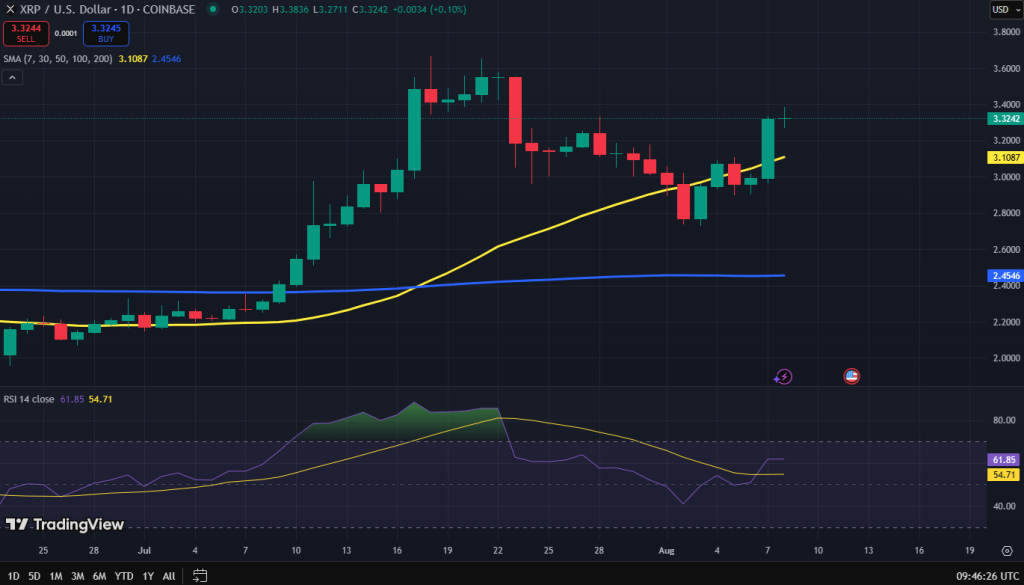Select the YTD time range
The height and width of the screenshot is (585, 1024).
(x=124, y=576)
